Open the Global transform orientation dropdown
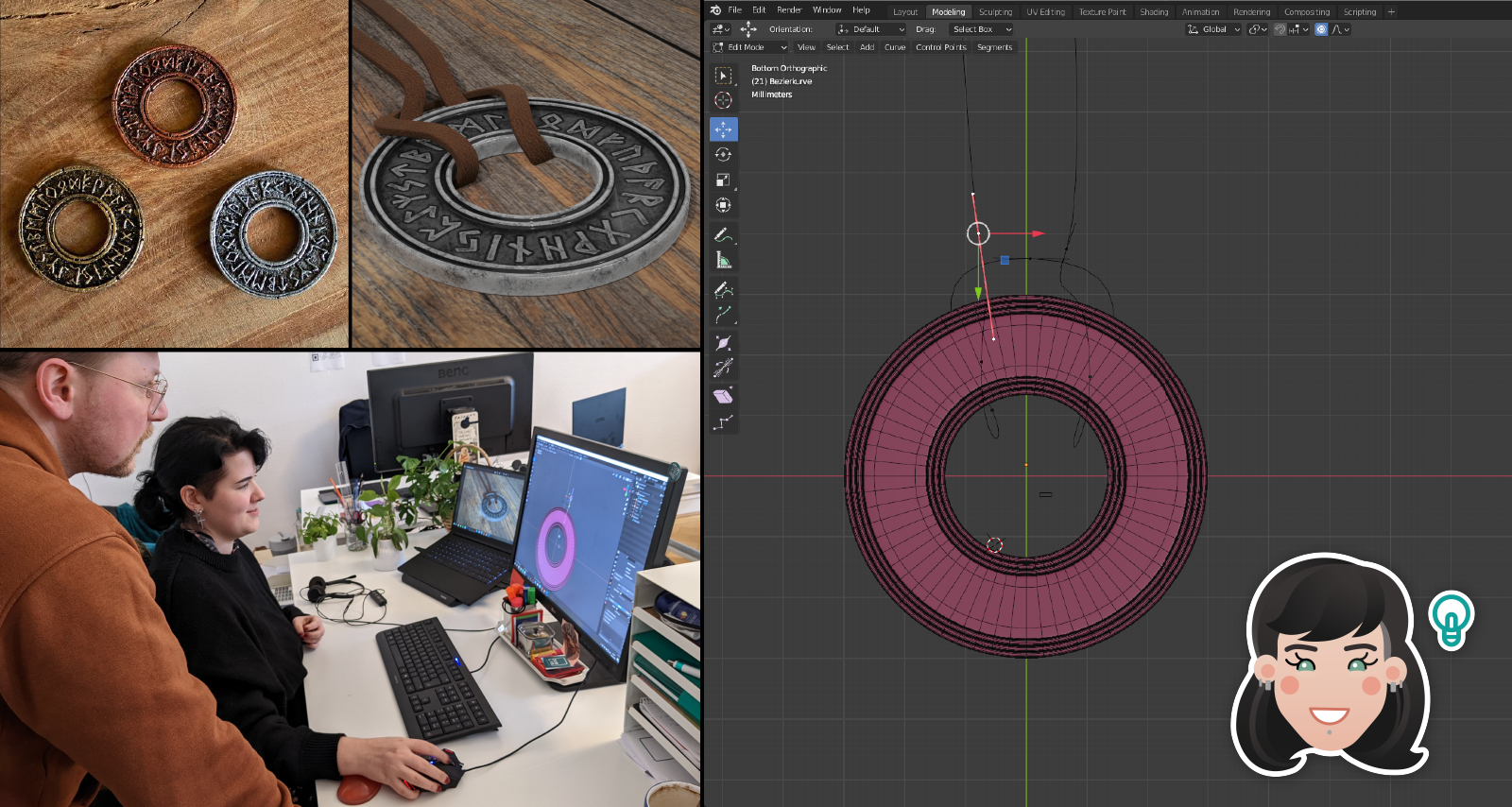 pos(1214,29)
